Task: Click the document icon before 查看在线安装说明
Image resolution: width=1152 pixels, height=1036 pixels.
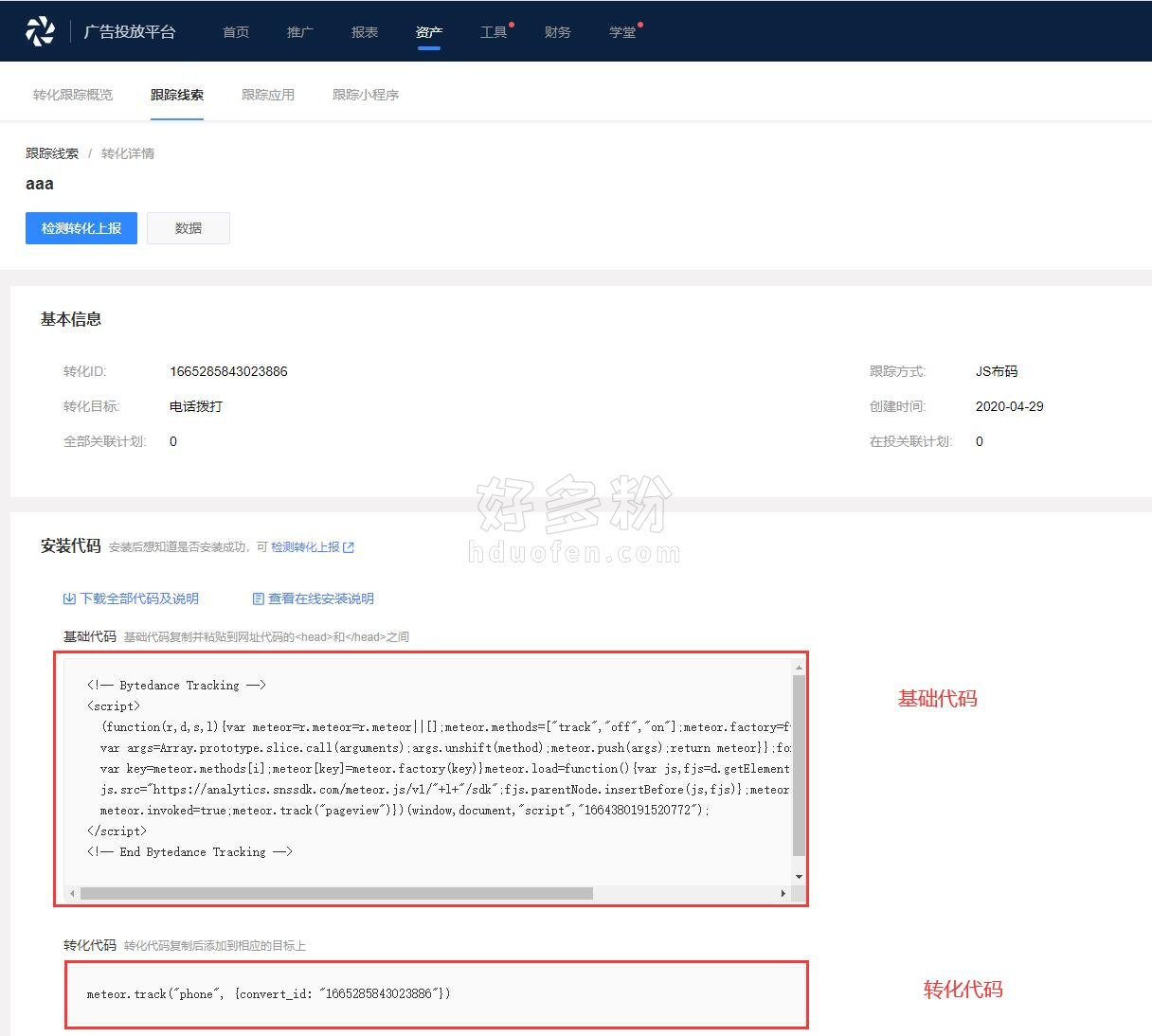Action: [259, 598]
